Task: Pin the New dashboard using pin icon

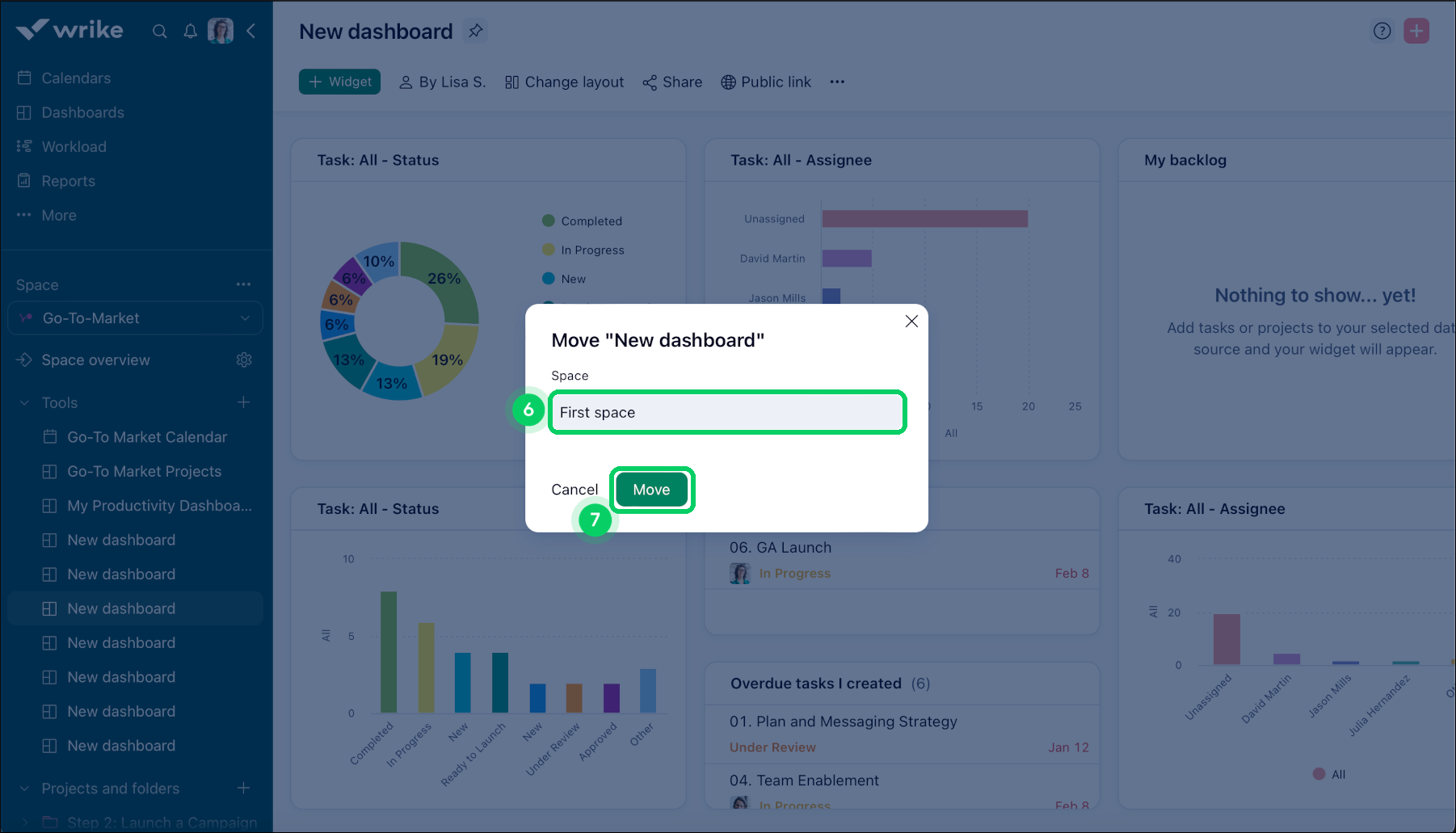Action: point(475,30)
